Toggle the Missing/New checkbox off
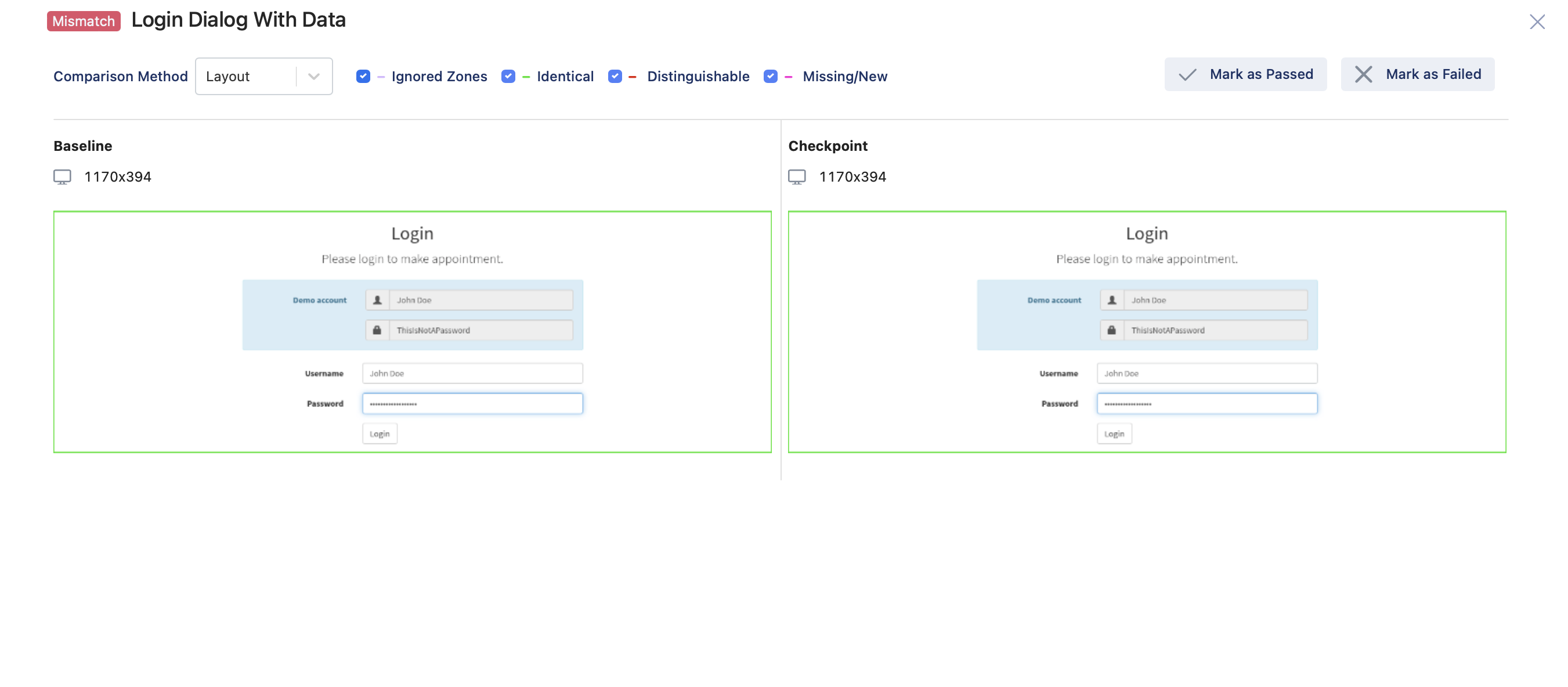The image size is (1568, 687). point(770,75)
